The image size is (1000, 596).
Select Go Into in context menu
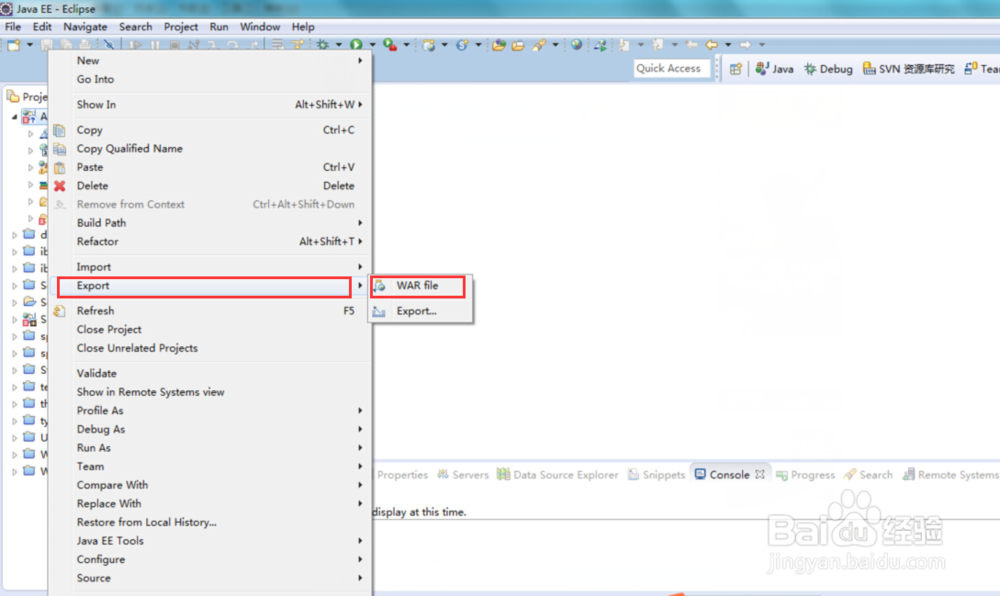point(210,79)
